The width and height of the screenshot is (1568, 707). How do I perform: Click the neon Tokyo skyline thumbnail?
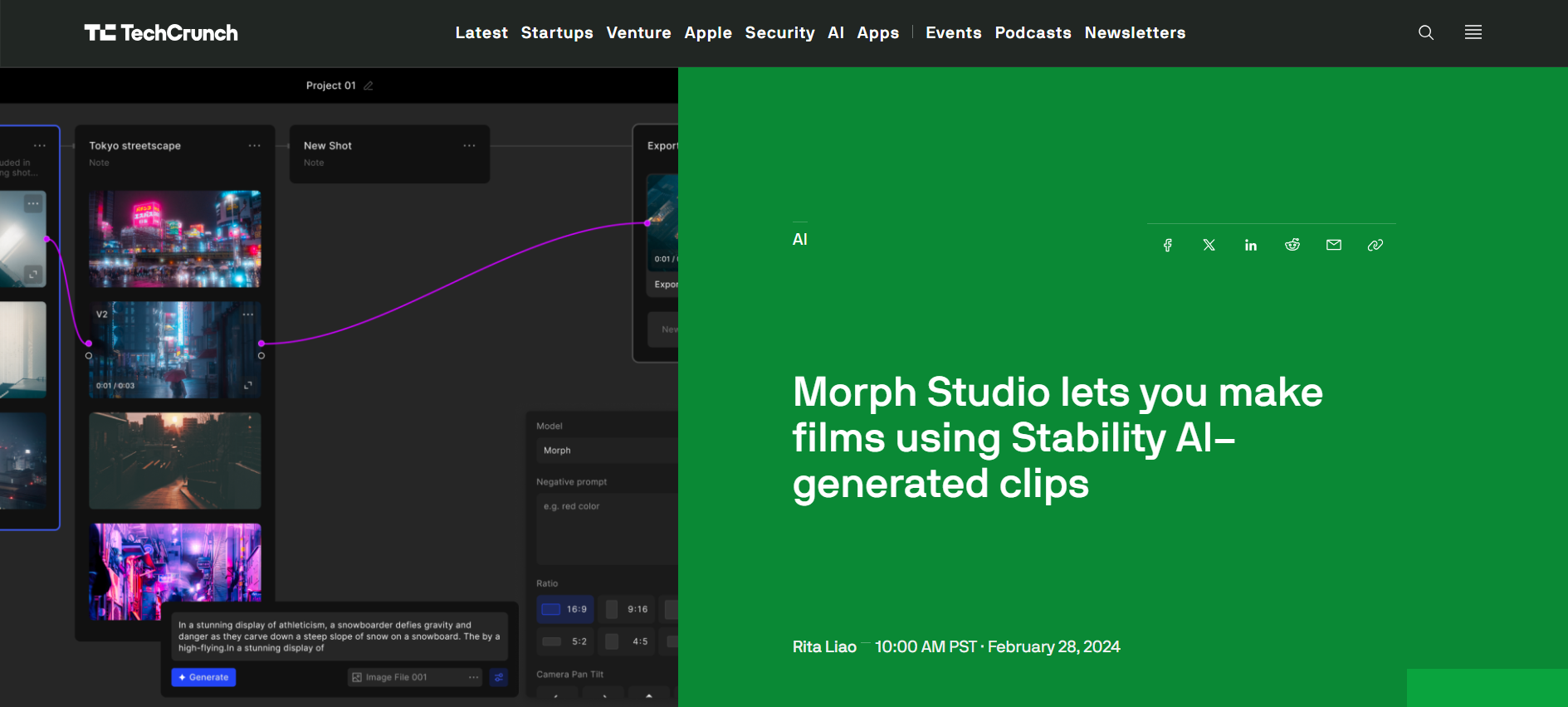[175, 239]
